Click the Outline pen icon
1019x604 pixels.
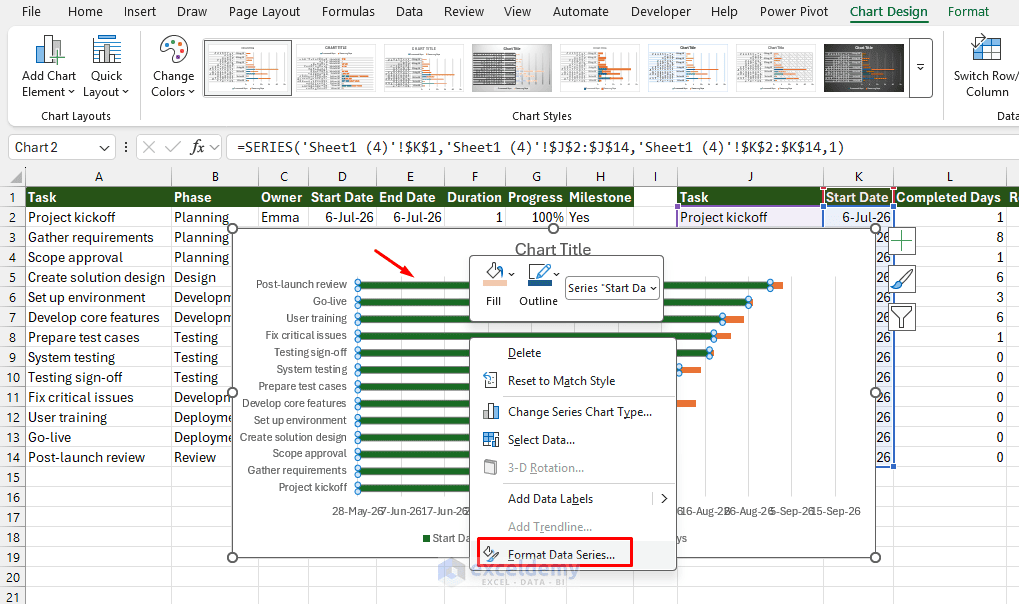[x=539, y=274]
